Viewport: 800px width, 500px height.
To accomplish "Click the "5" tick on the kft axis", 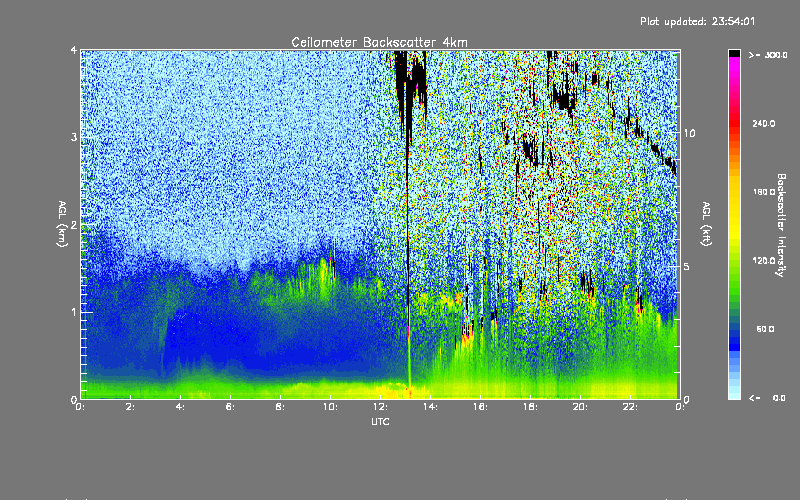I will 687,267.
